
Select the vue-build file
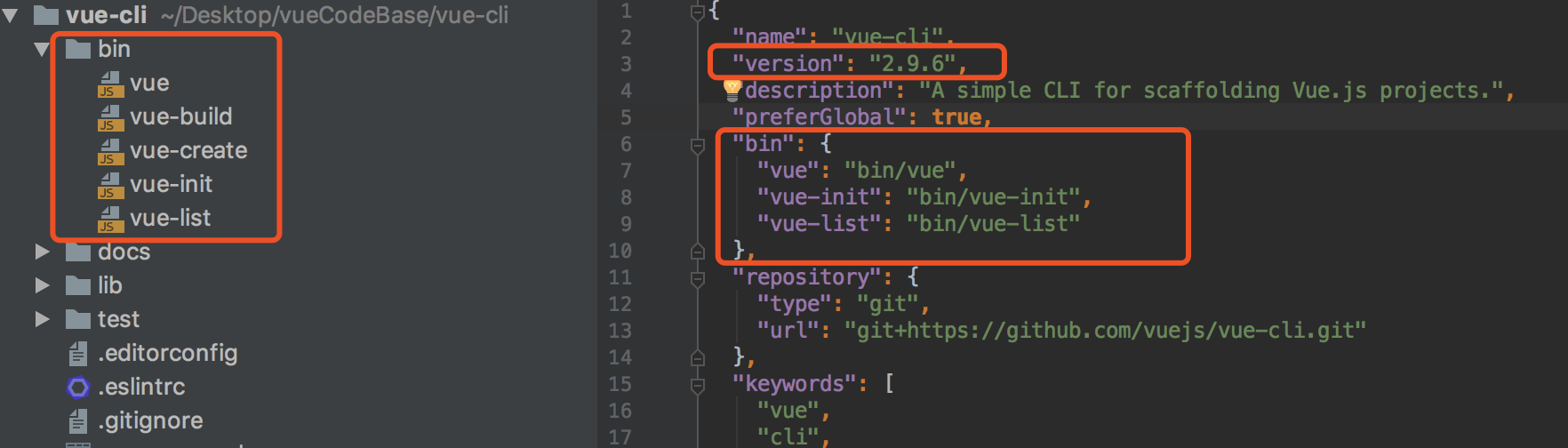[180, 117]
